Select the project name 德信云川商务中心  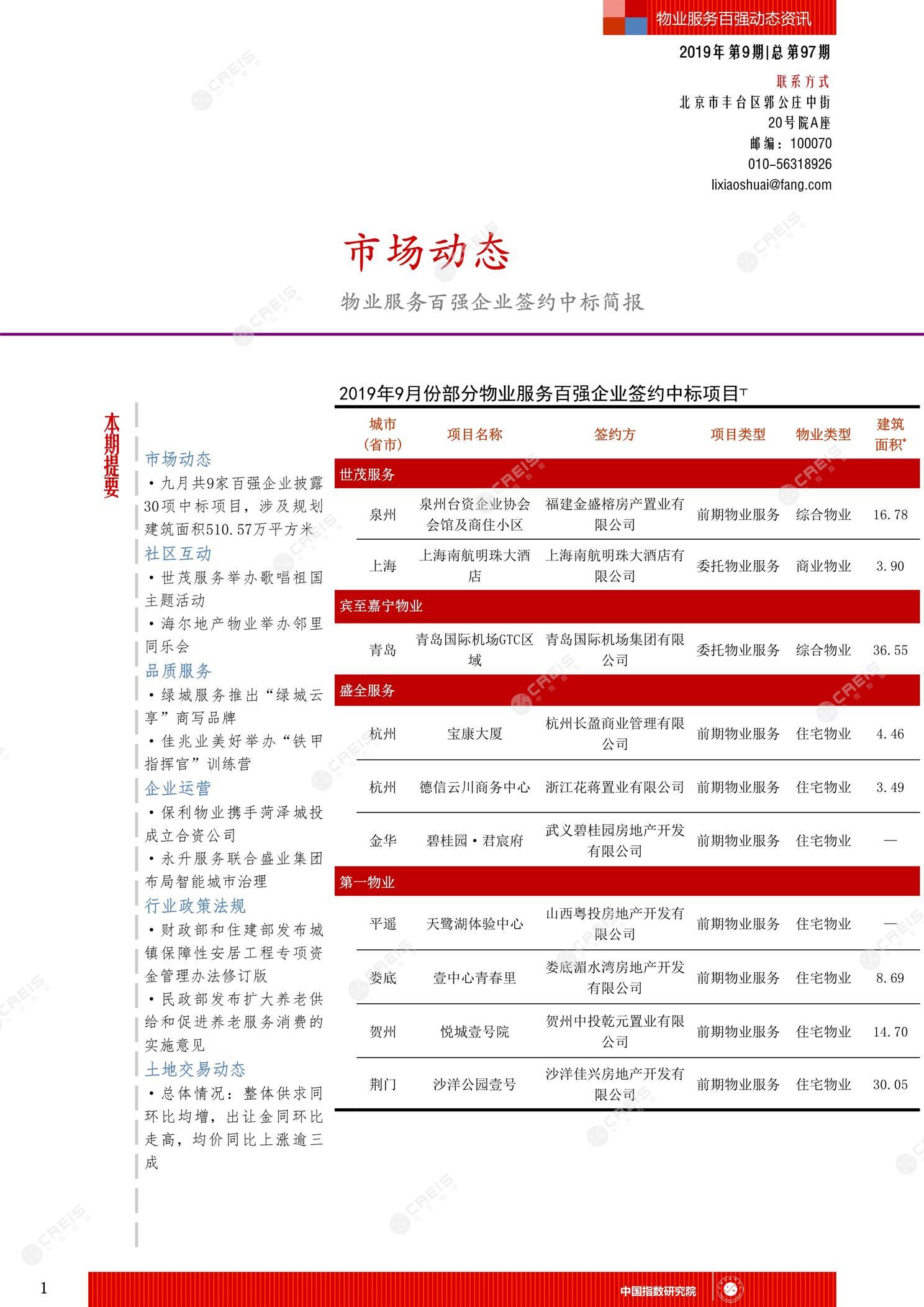pos(474,788)
